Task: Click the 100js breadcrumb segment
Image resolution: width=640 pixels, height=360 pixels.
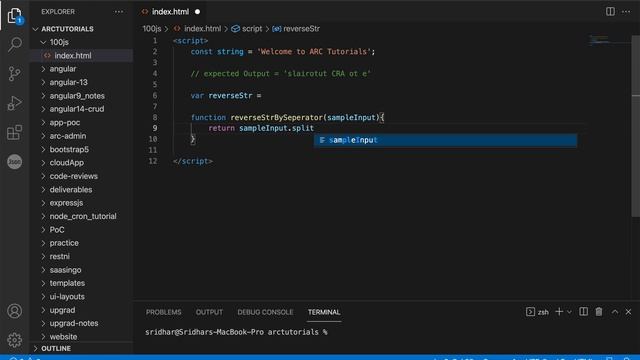Action: click(x=151, y=29)
